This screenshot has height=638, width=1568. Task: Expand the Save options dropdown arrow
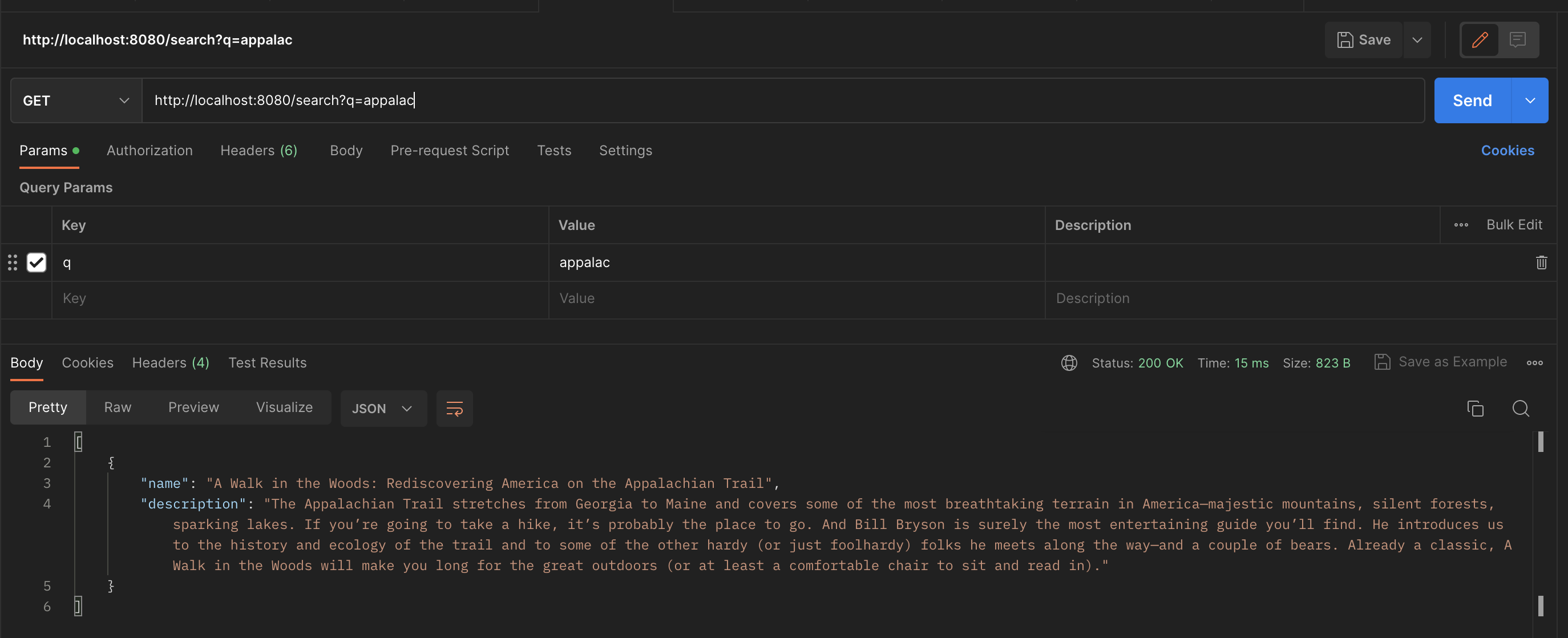pyautogui.click(x=1417, y=40)
